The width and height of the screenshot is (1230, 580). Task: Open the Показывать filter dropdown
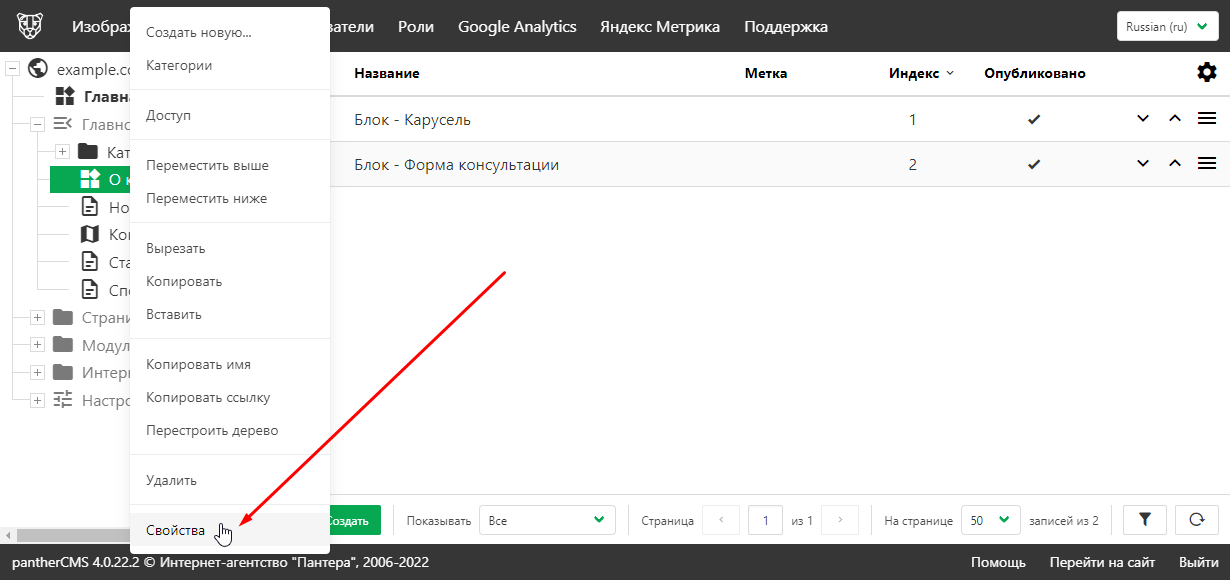pos(547,520)
